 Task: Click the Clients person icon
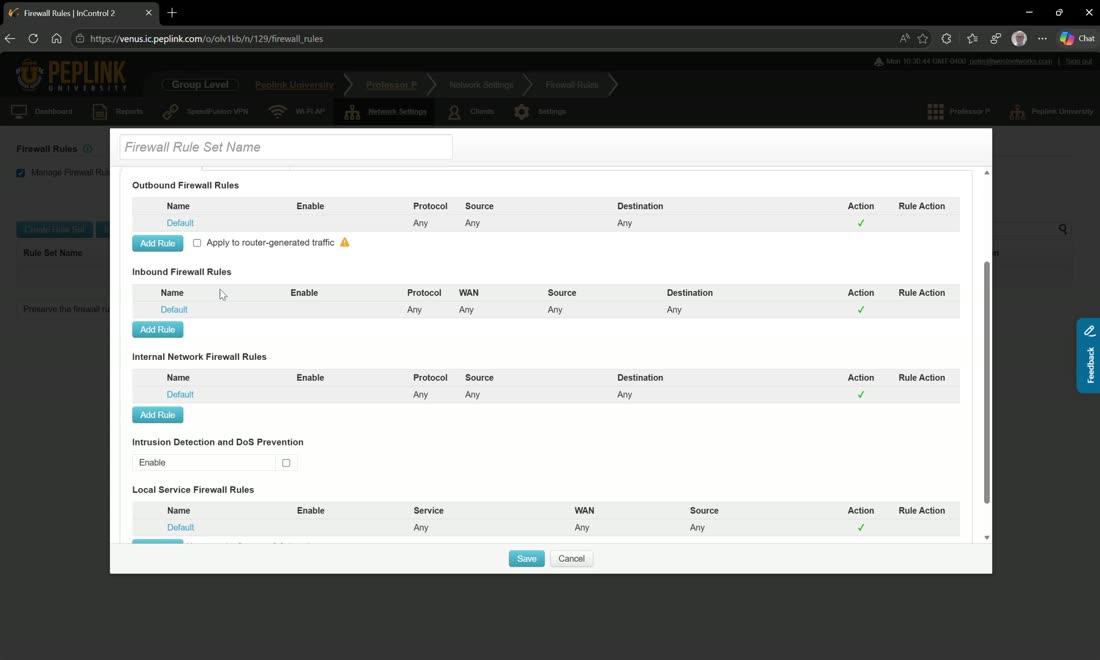[x=455, y=112]
